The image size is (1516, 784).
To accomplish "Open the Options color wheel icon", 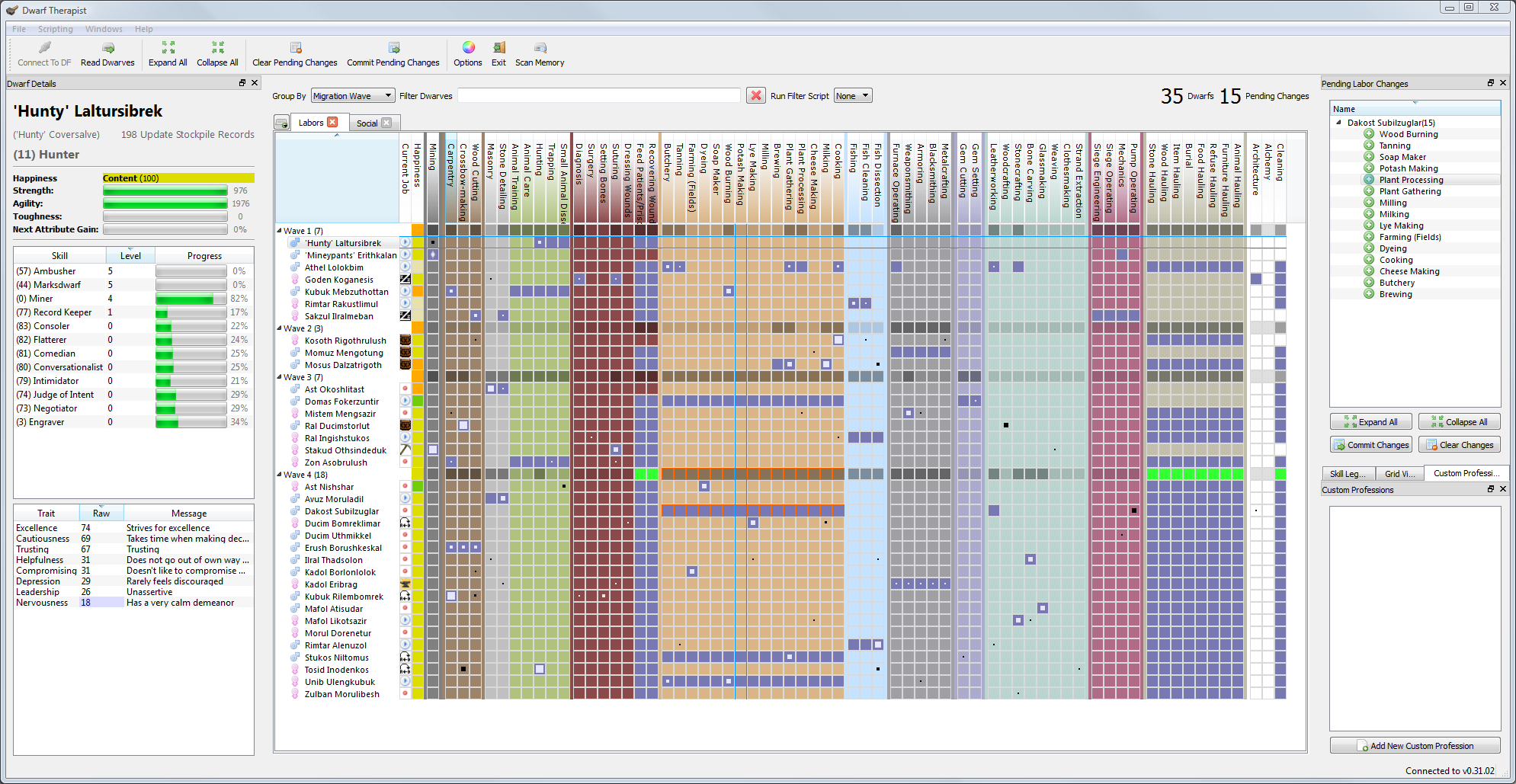I will (468, 49).
